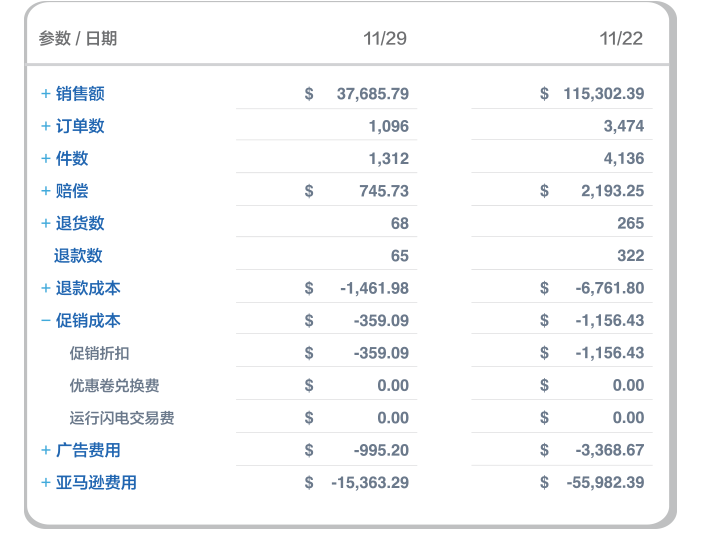Click the 115,302.39 sales value
Viewport: 702px width, 534px height.
[x=603, y=94]
